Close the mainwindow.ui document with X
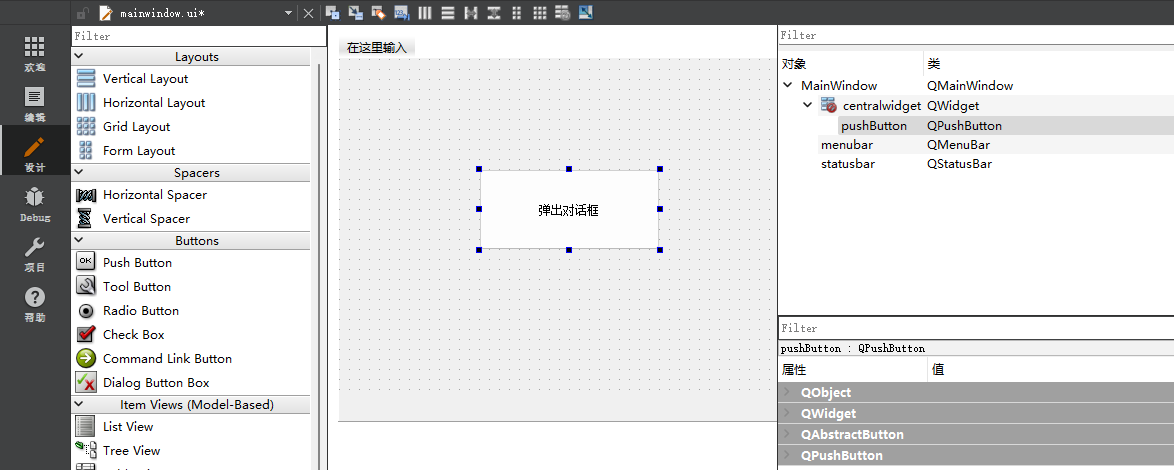The height and width of the screenshot is (470, 1174). tap(308, 13)
